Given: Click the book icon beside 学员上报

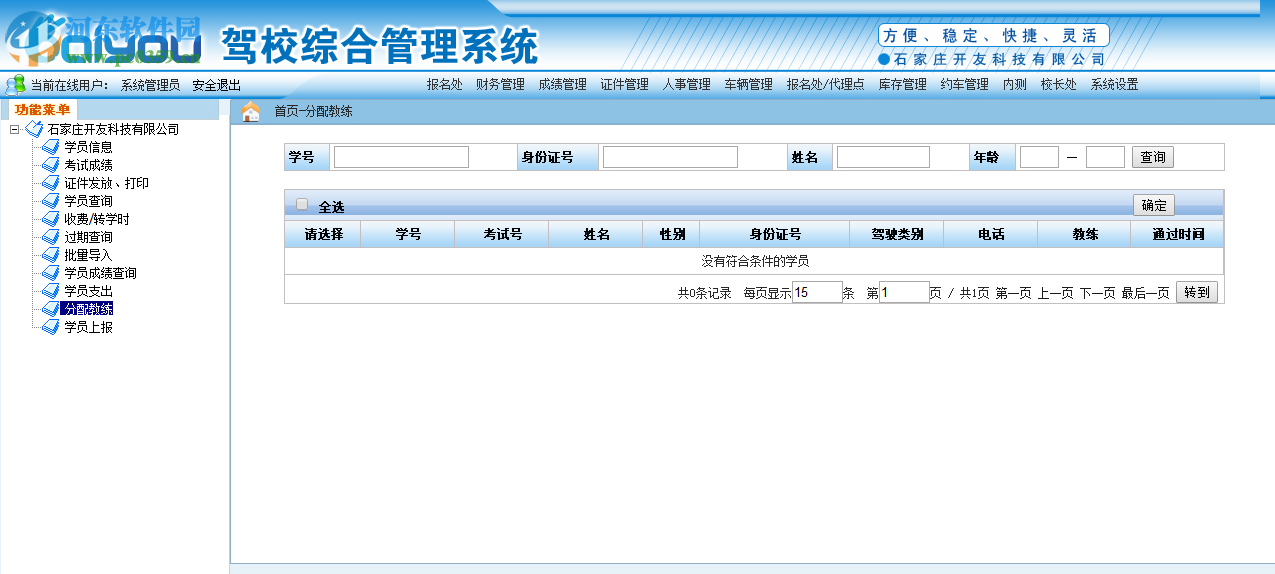Looking at the screenshot, I should click(50, 327).
